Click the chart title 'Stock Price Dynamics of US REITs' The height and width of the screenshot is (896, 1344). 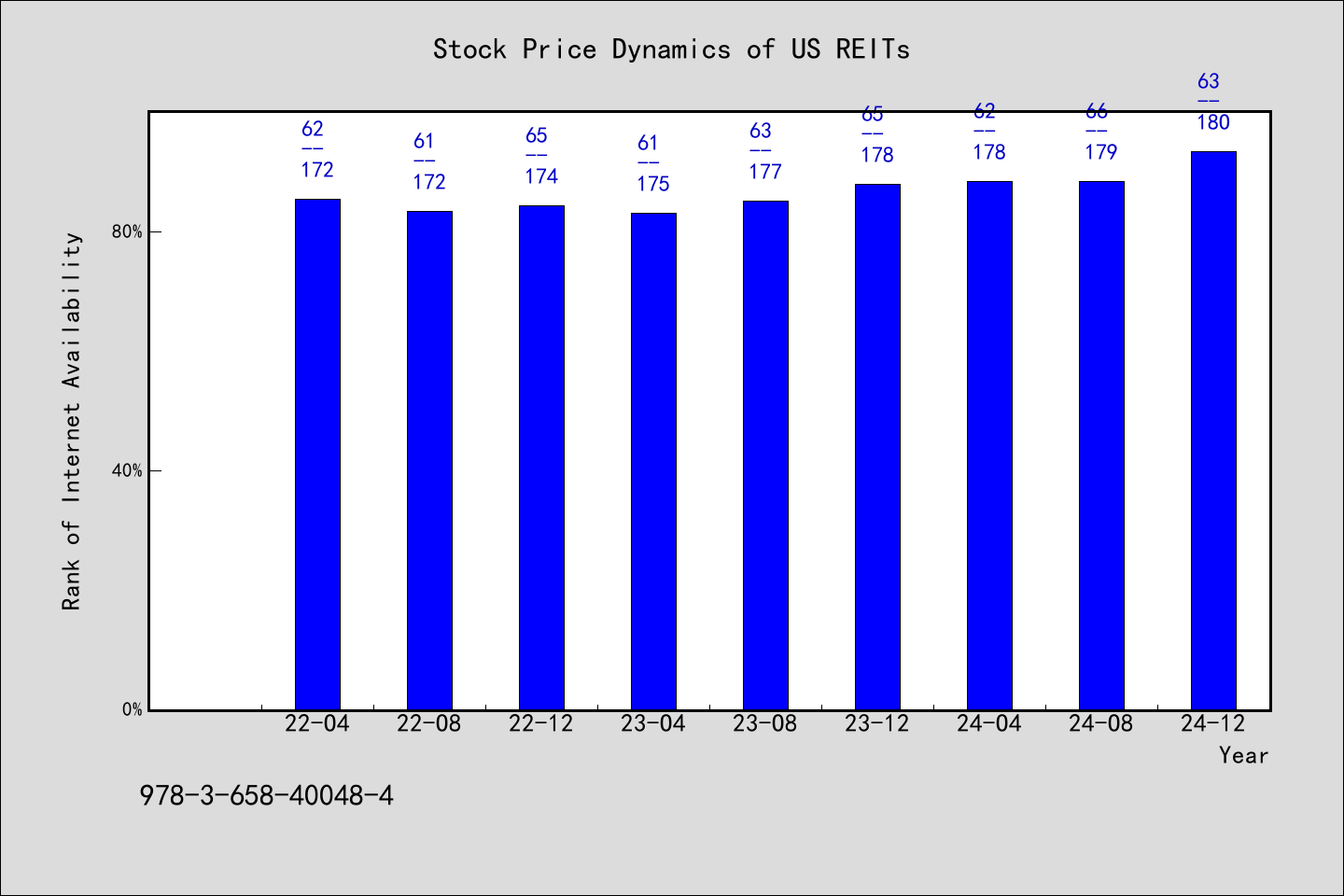pos(671,49)
